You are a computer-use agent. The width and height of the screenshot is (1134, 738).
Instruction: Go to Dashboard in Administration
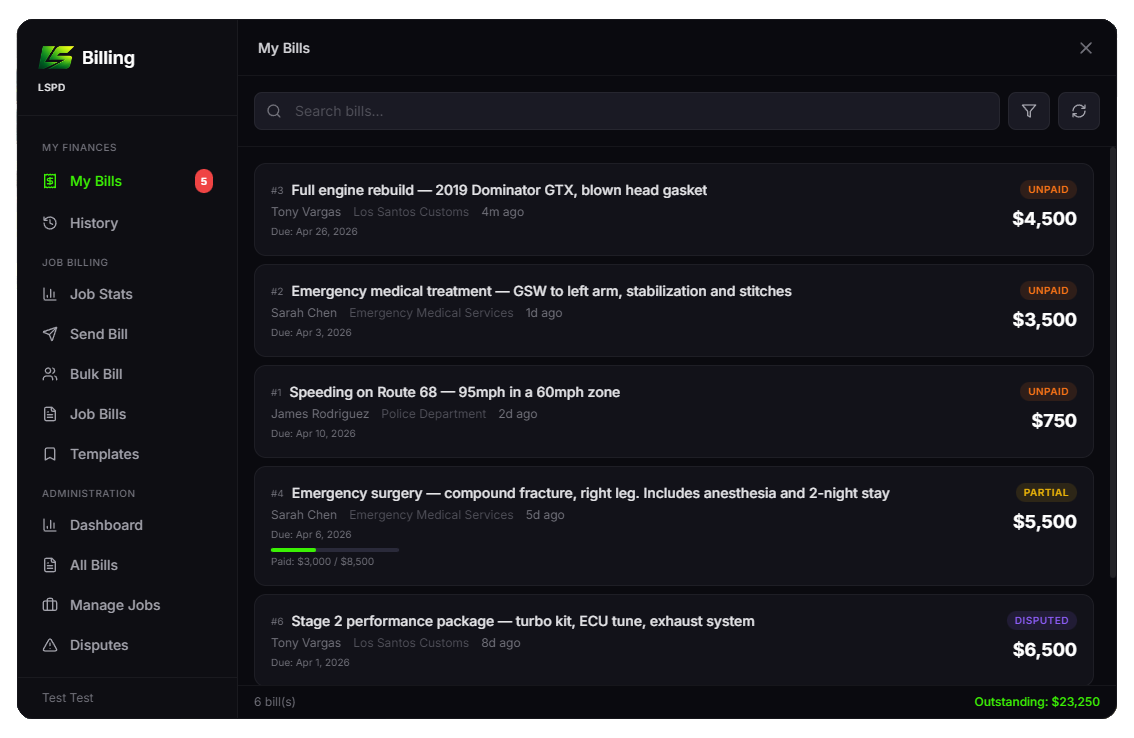(106, 525)
